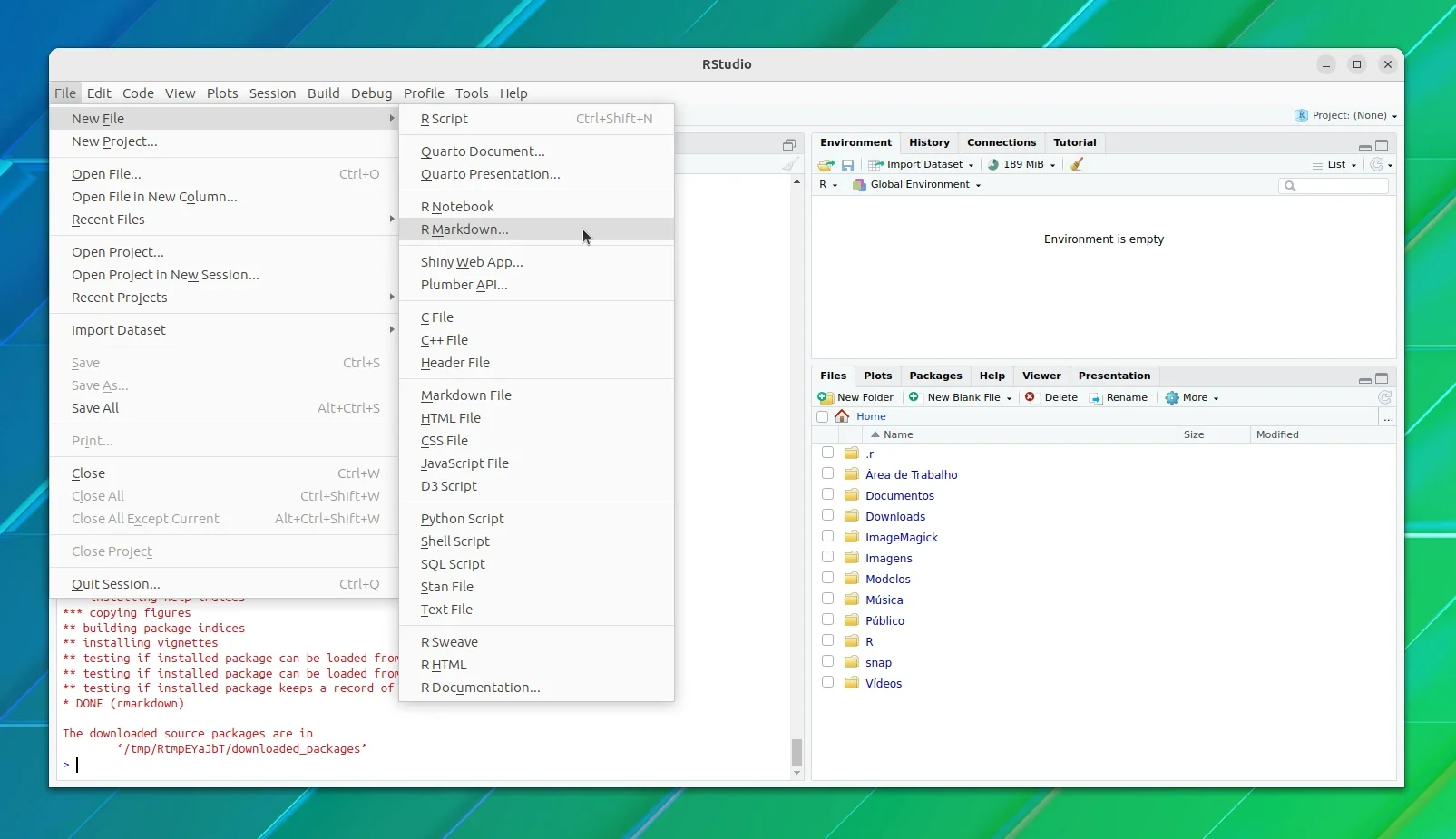Click the New Folder icon
The height and width of the screenshot is (839, 1456).
[x=826, y=397]
